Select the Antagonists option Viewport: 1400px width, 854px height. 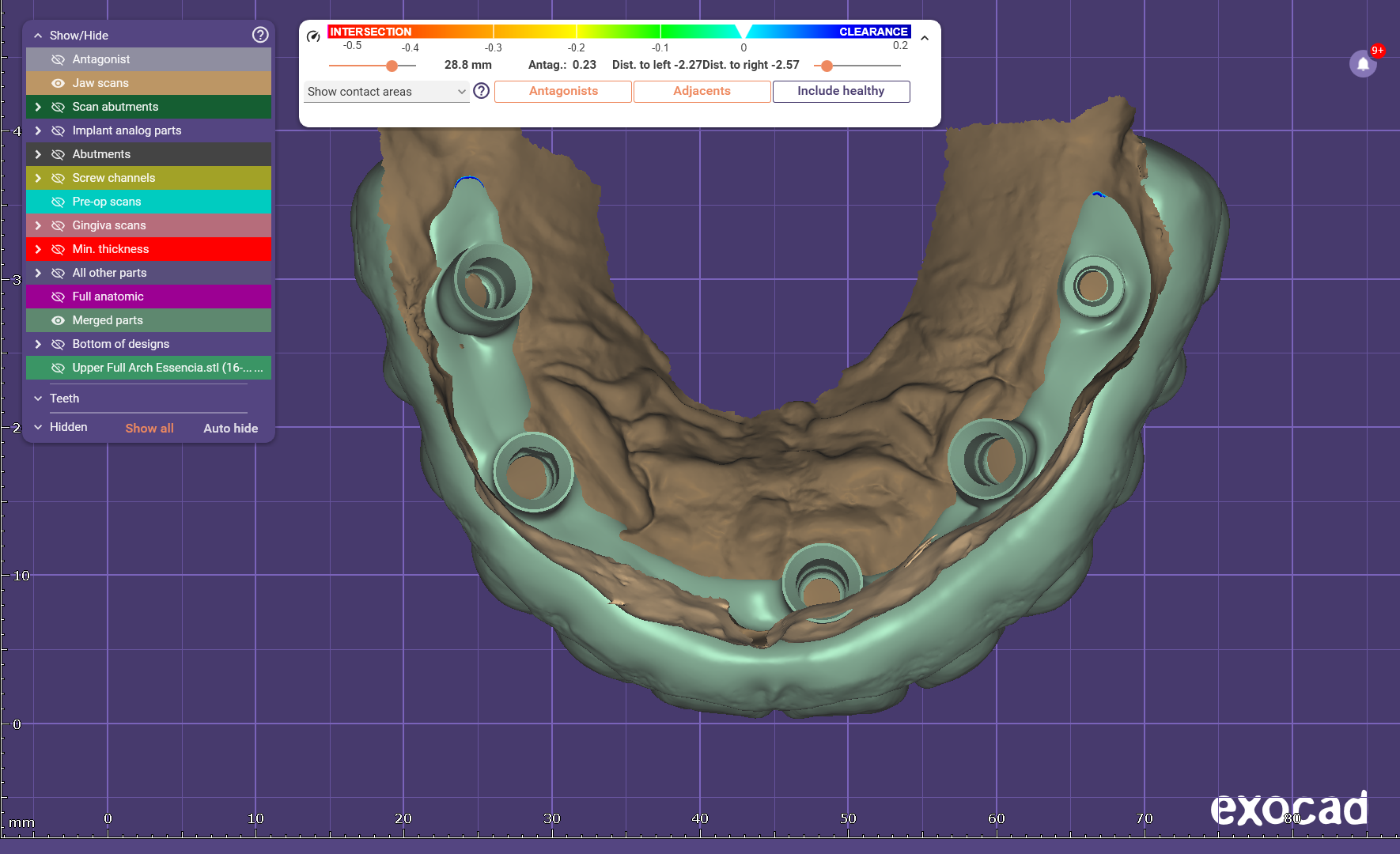coord(563,91)
